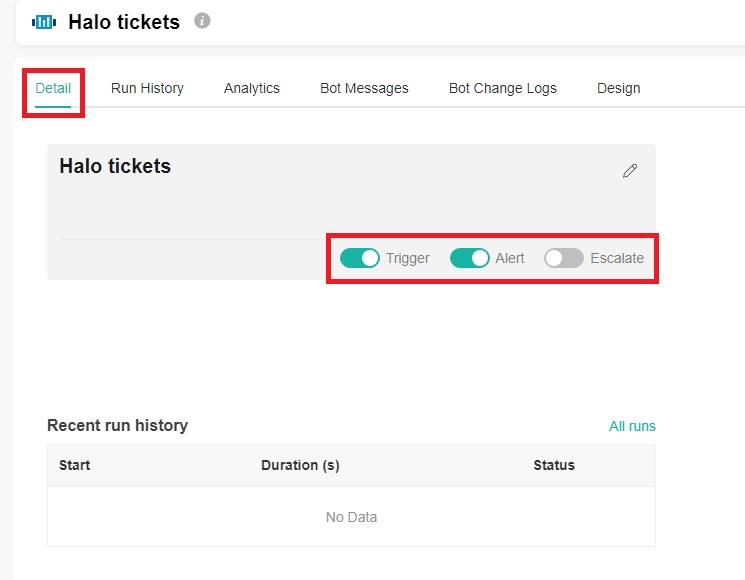Click the Start column header
745x580 pixels.
click(75, 465)
